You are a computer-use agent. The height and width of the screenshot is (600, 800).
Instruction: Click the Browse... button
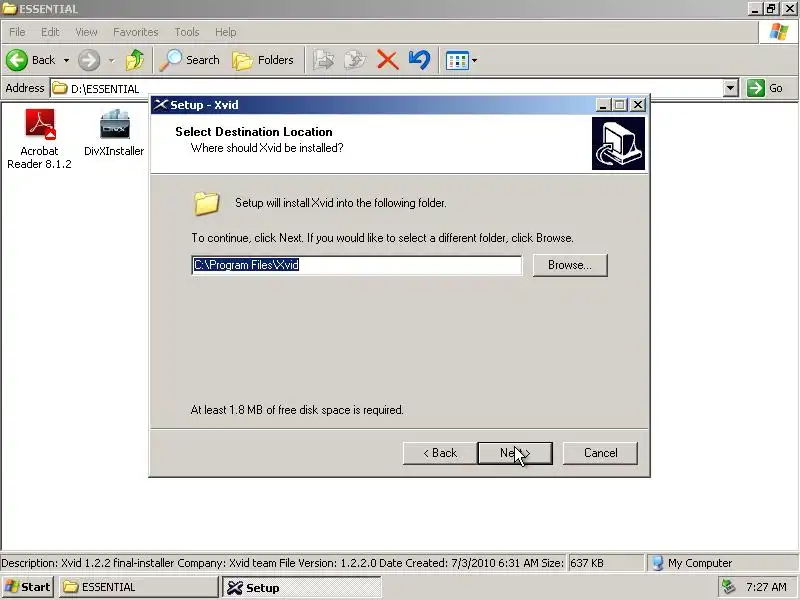pos(570,265)
